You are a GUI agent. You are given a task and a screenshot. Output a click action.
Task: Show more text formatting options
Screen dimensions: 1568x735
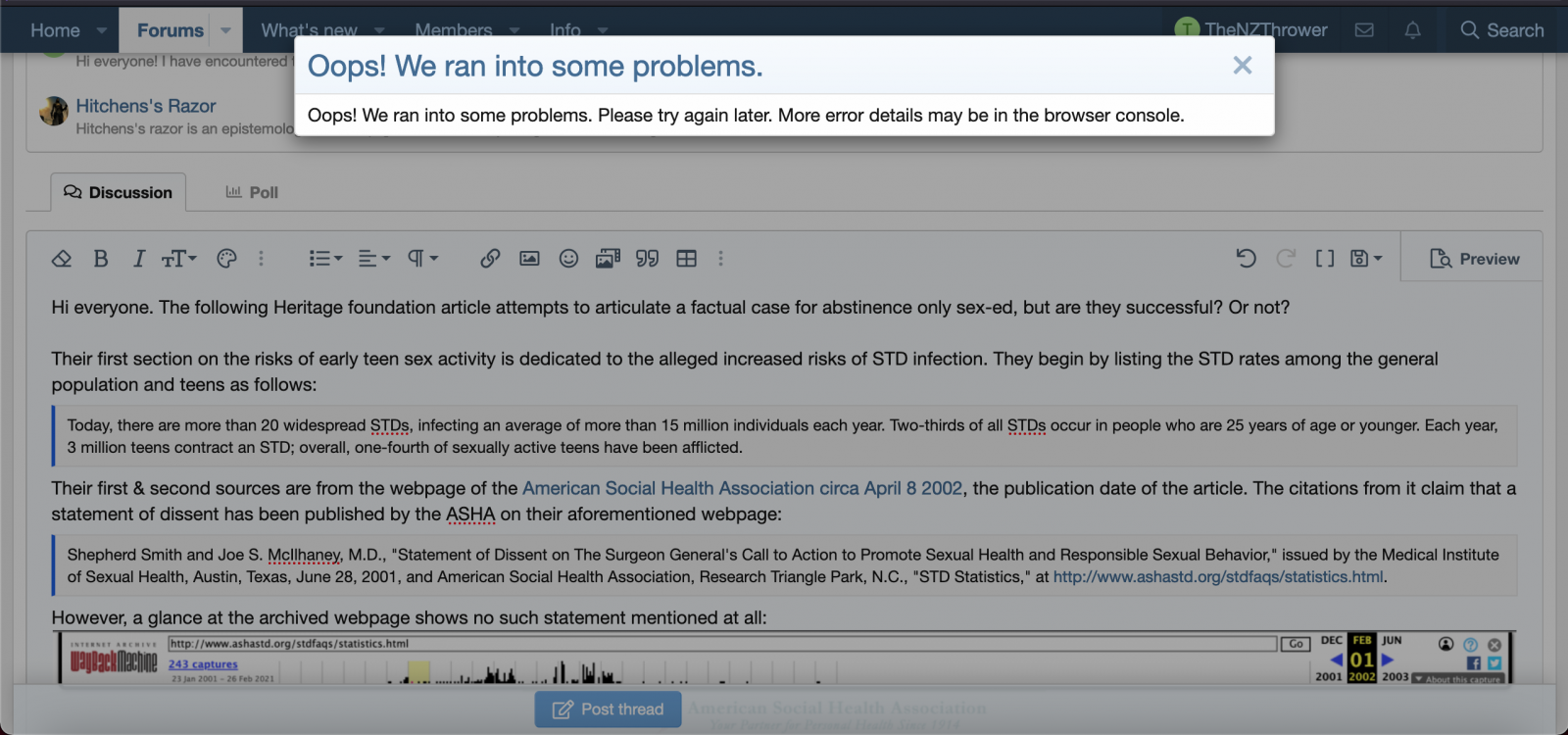[x=261, y=259]
